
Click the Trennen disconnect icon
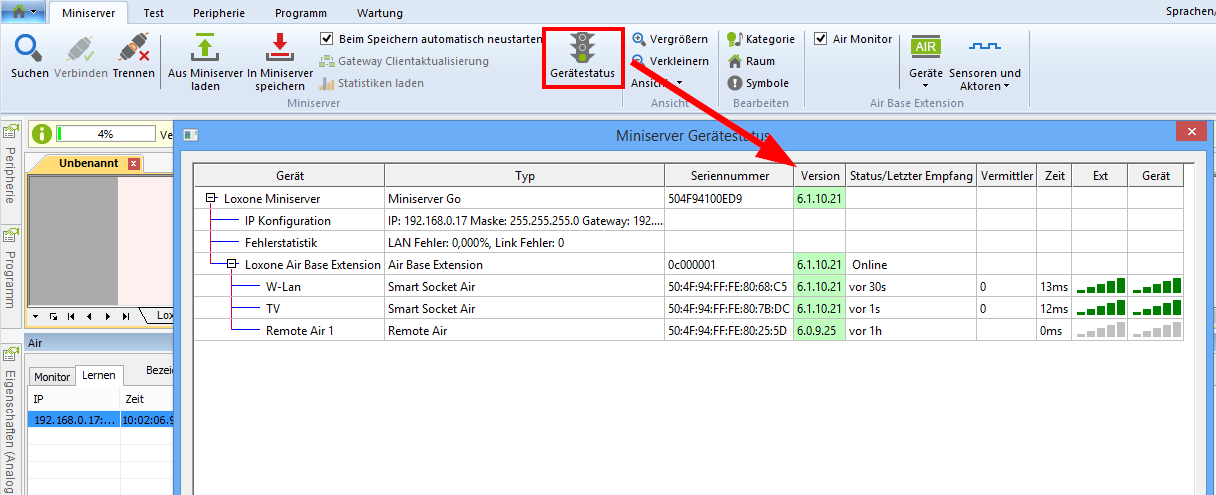click(133, 49)
